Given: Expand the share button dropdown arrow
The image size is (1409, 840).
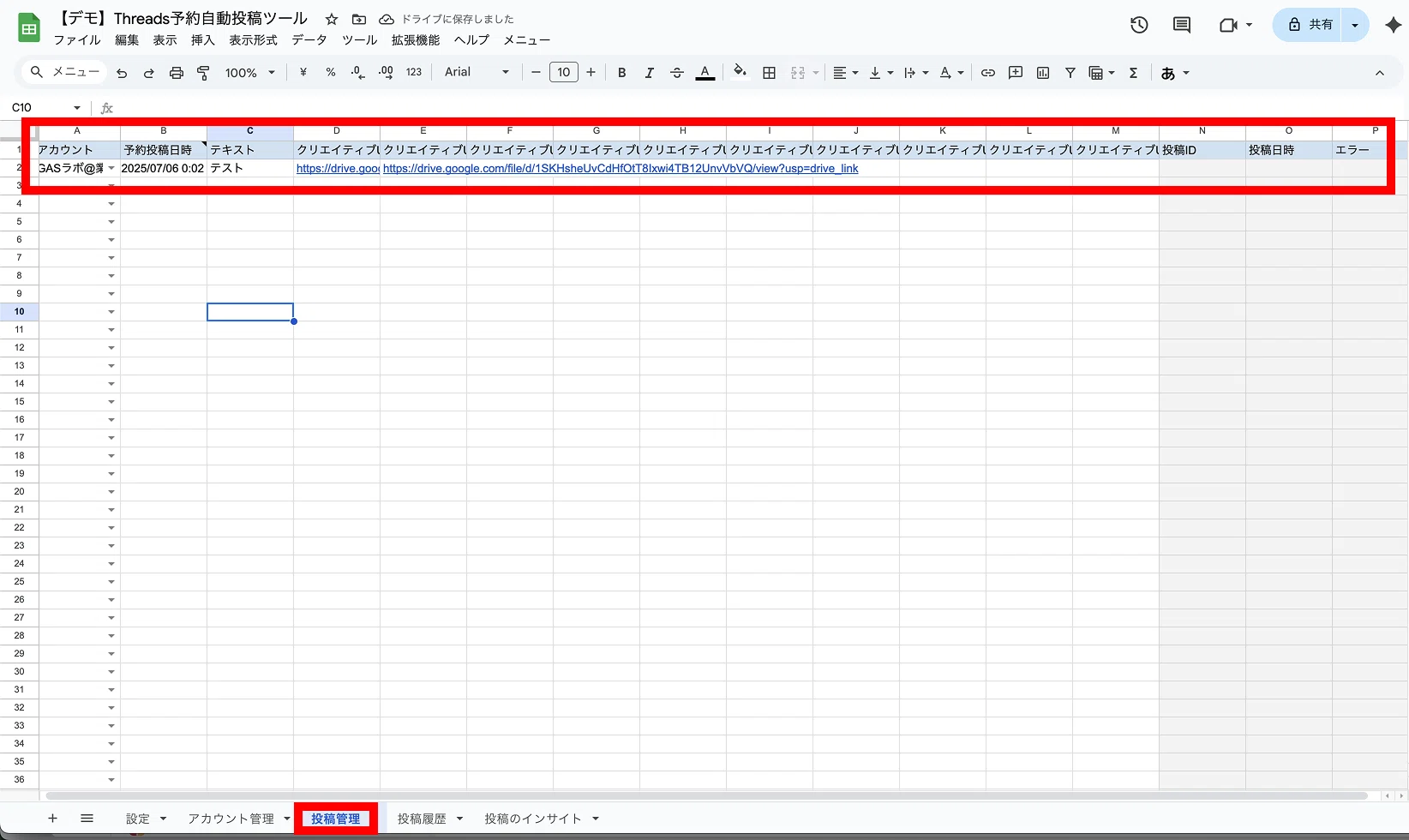Looking at the screenshot, I should 1355,25.
